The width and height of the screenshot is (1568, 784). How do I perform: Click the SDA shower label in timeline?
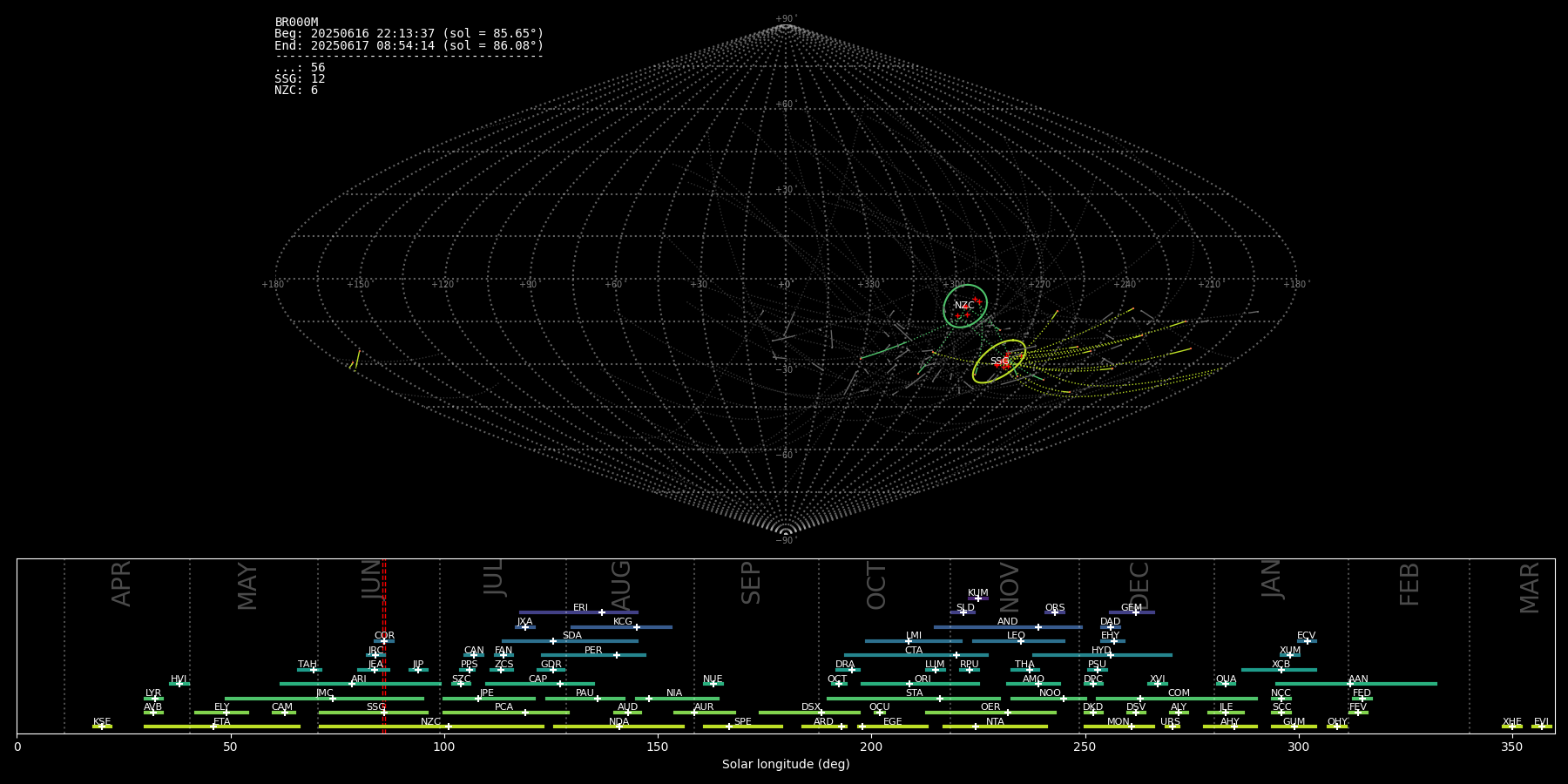[572, 636]
